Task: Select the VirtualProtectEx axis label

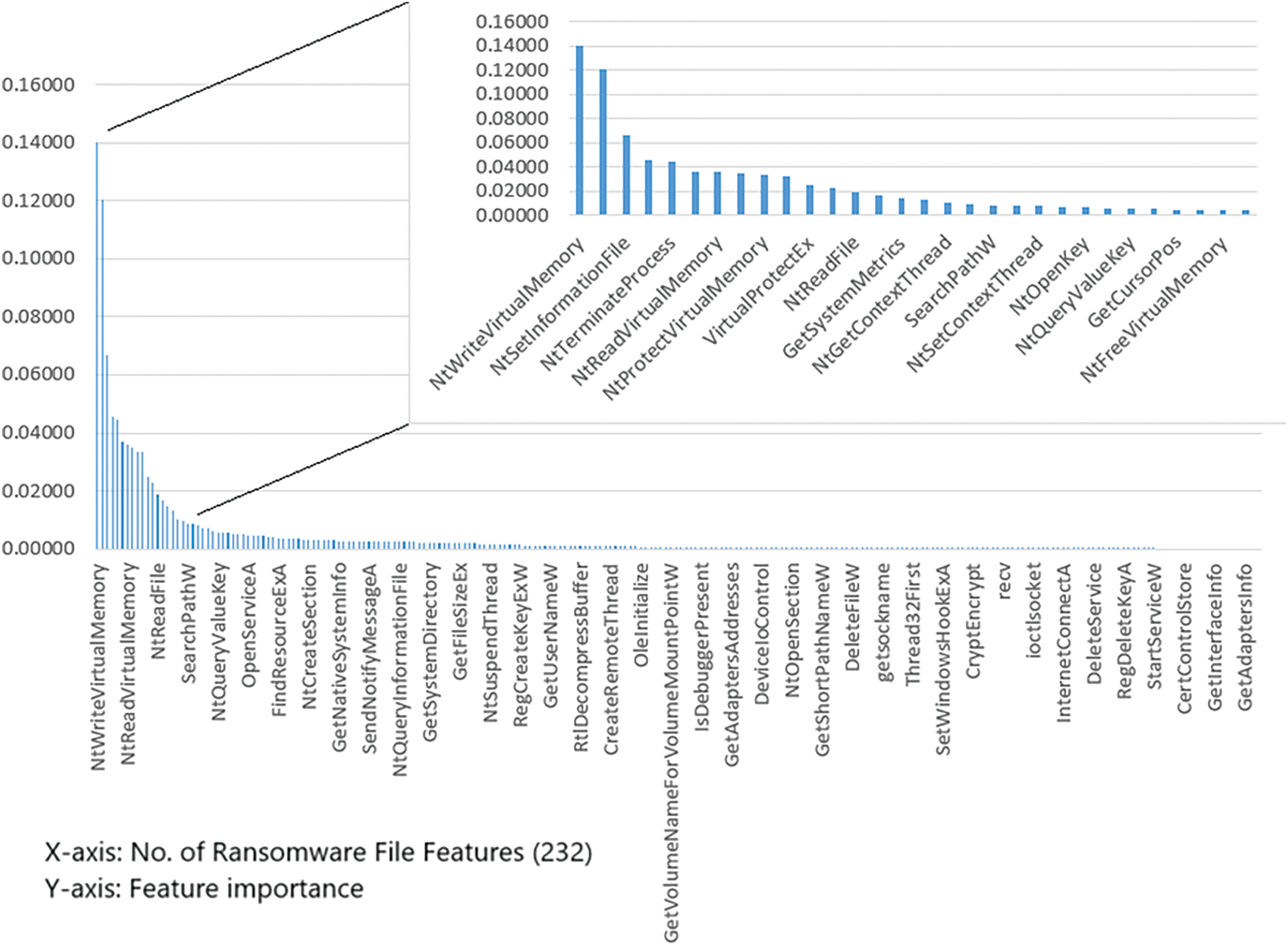Action: 758,291
